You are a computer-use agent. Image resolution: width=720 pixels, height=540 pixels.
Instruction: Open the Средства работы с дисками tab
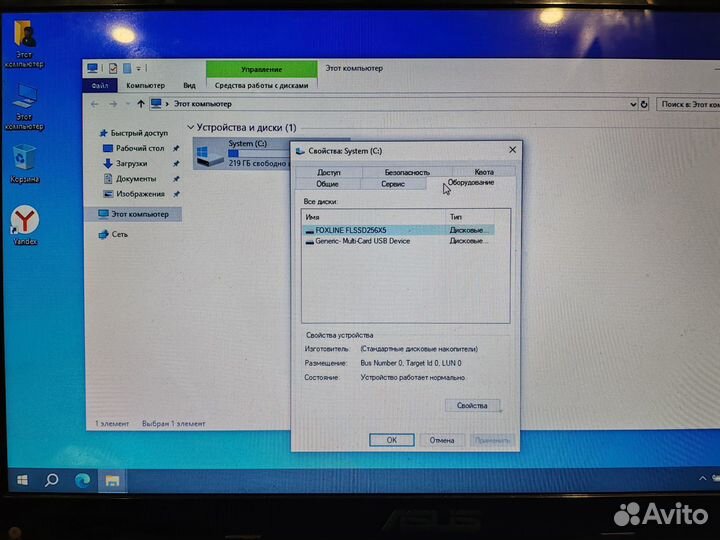point(261,85)
